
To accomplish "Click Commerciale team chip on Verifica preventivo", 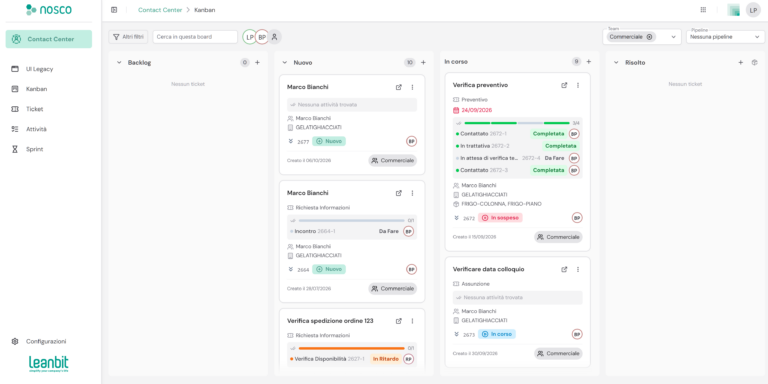I will 558,237.
